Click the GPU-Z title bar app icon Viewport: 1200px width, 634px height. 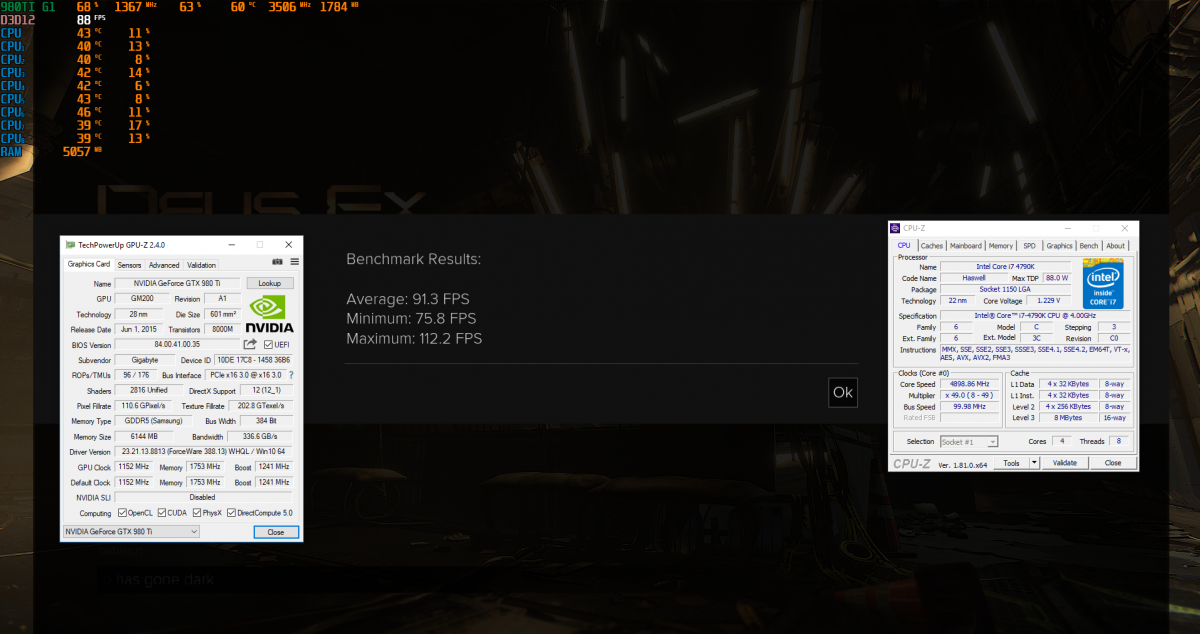(x=70, y=244)
